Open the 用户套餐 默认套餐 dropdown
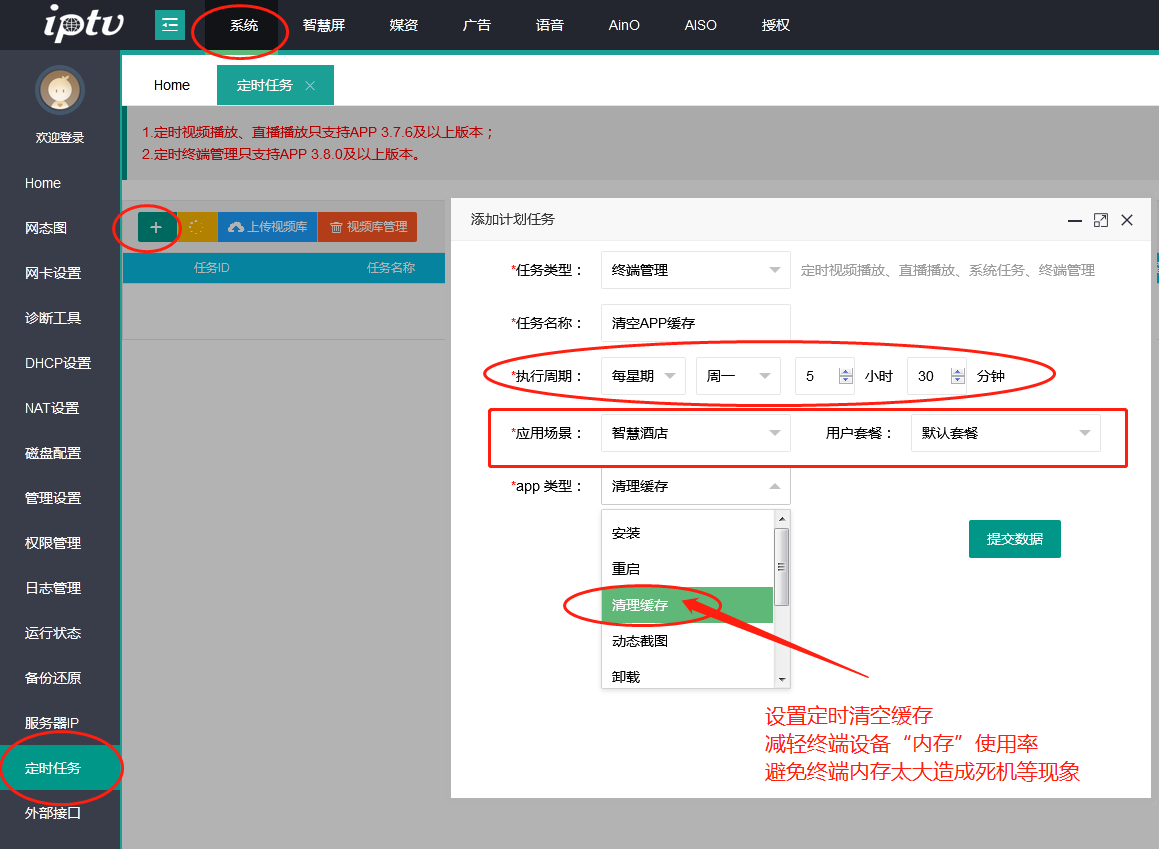1159x849 pixels. 1004,433
